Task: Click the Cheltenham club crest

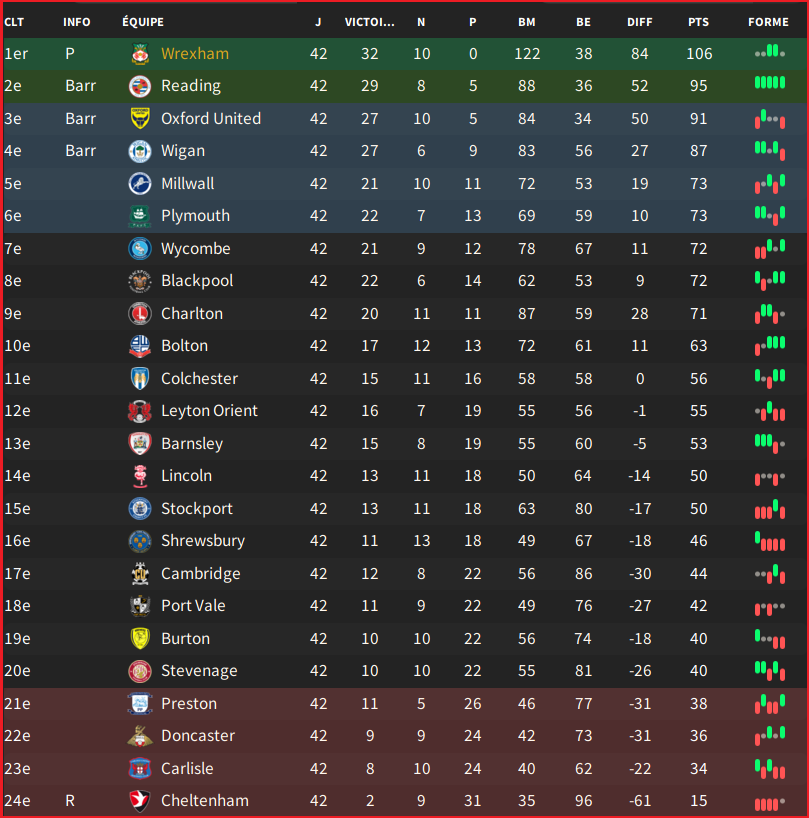Action: (x=140, y=801)
